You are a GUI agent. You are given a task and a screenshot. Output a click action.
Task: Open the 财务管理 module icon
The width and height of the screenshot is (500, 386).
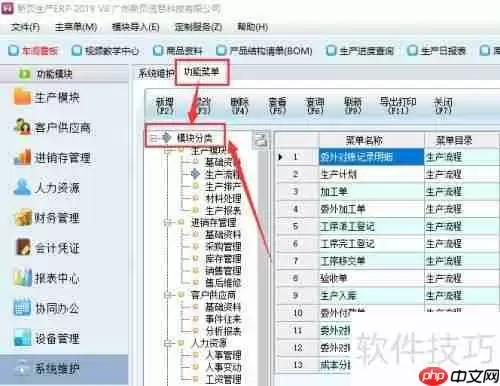click(23, 217)
